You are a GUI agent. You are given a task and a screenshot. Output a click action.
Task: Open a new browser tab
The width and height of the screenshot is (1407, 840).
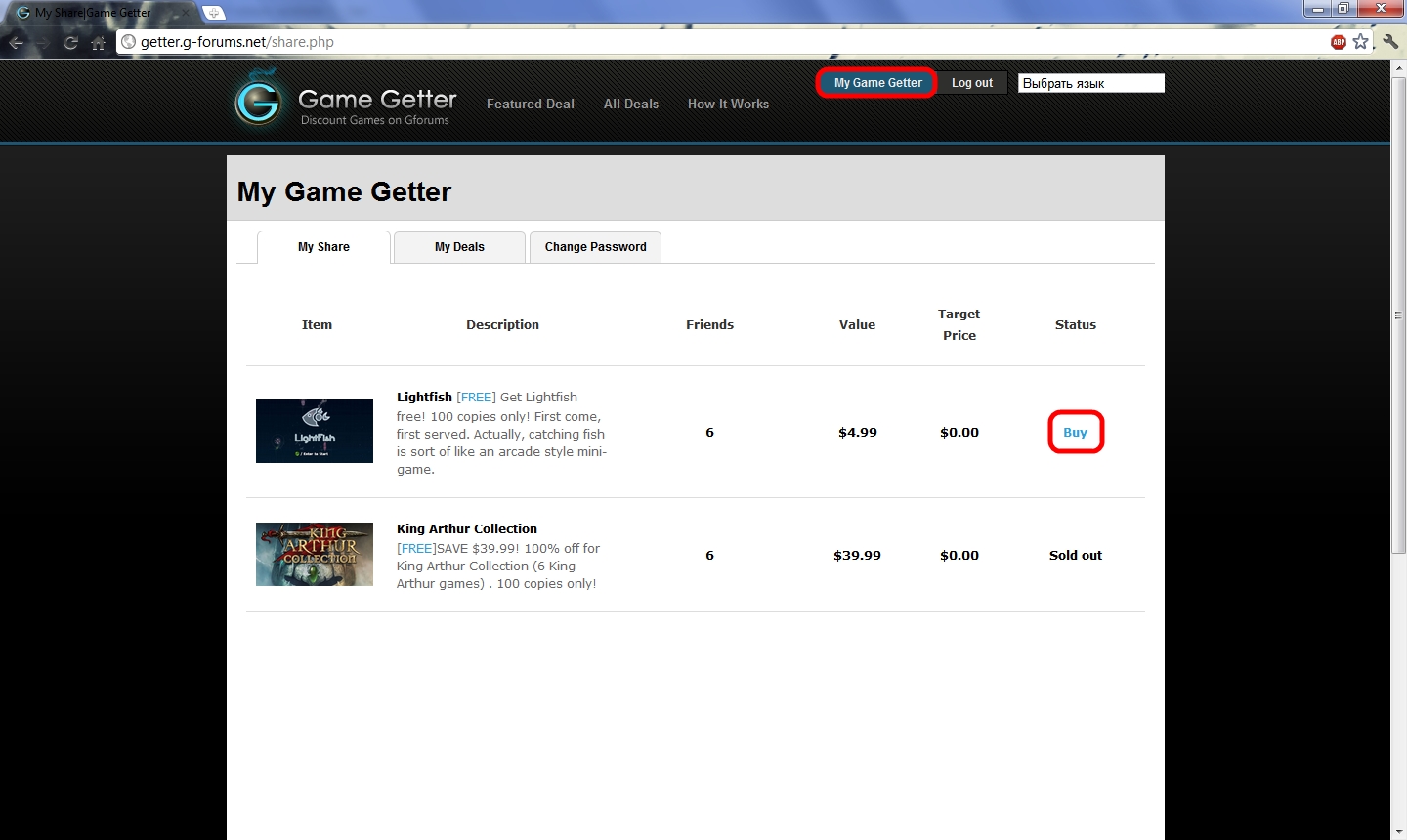point(214,13)
